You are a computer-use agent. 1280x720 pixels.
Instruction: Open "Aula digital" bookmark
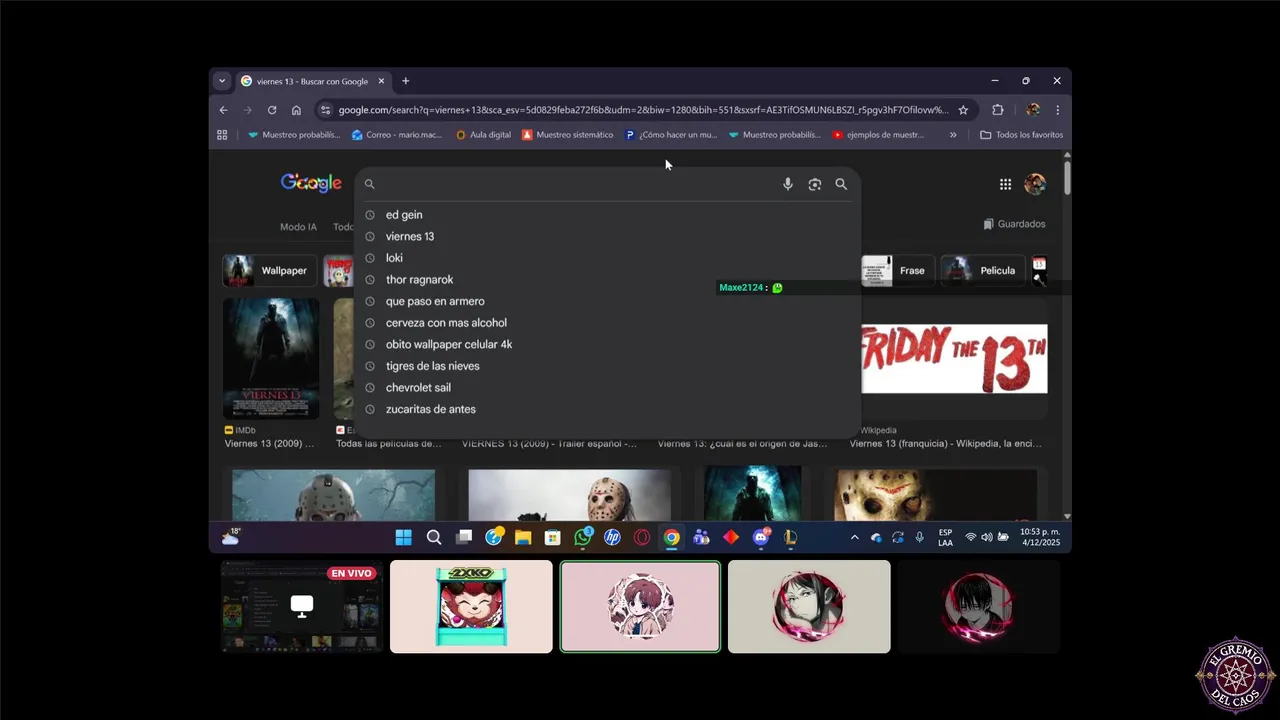pyautogui.click(x=483, y=135)
